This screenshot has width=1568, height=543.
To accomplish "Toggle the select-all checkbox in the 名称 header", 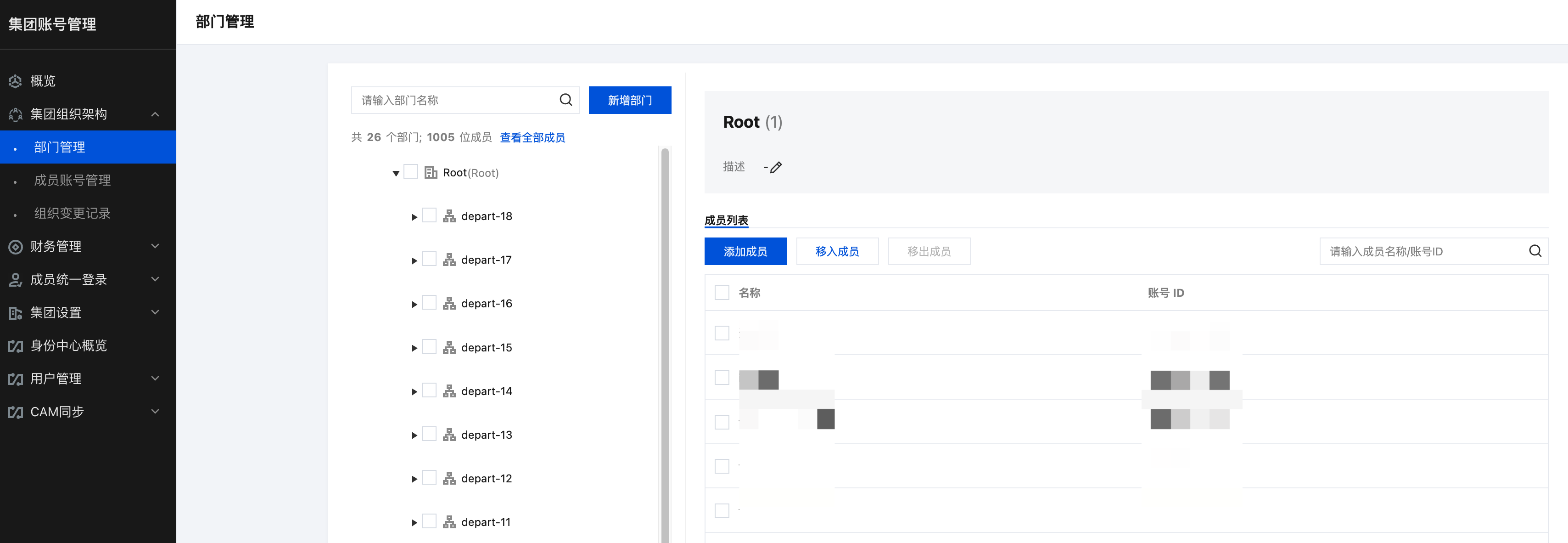I will coord(721,293).
